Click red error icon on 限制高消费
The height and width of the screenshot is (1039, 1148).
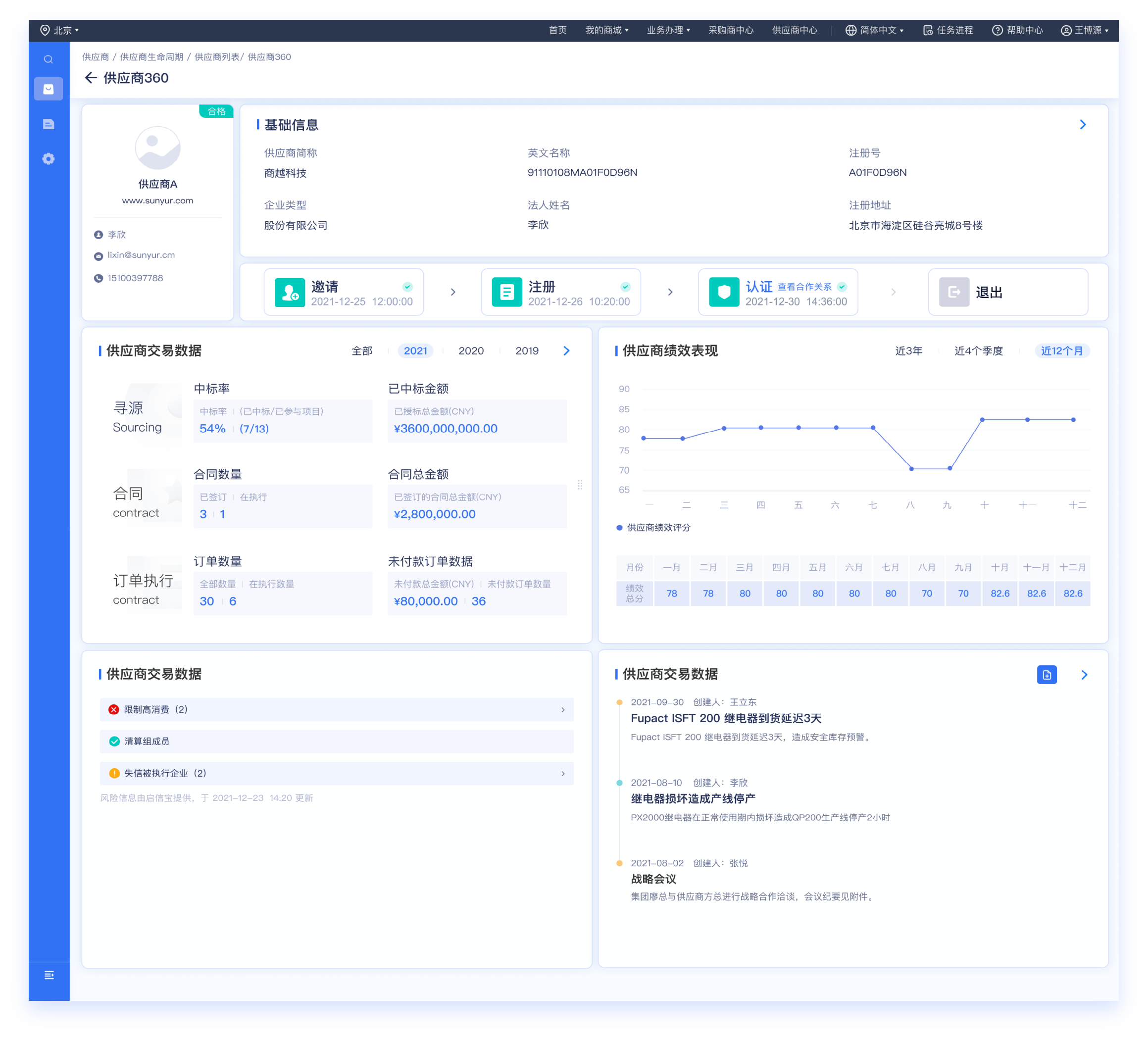114,709
